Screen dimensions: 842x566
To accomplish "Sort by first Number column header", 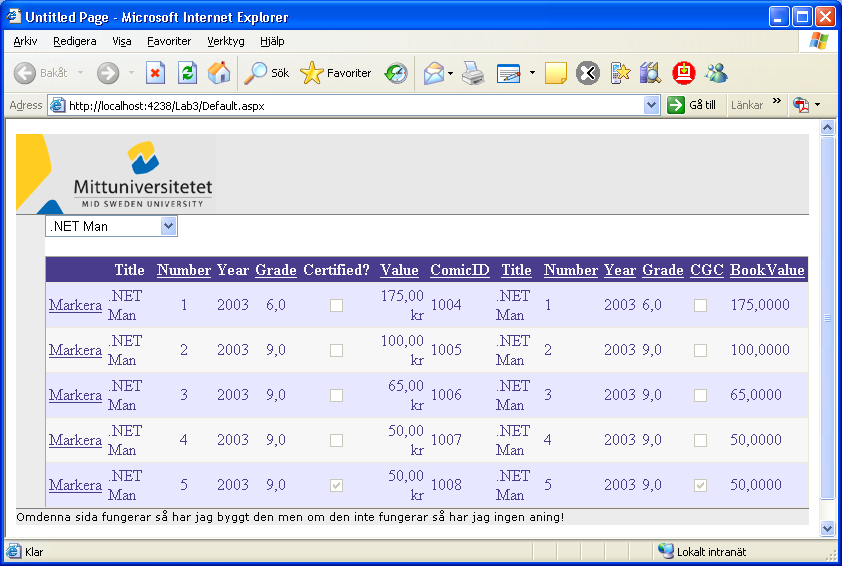I will tap(184, 270).
